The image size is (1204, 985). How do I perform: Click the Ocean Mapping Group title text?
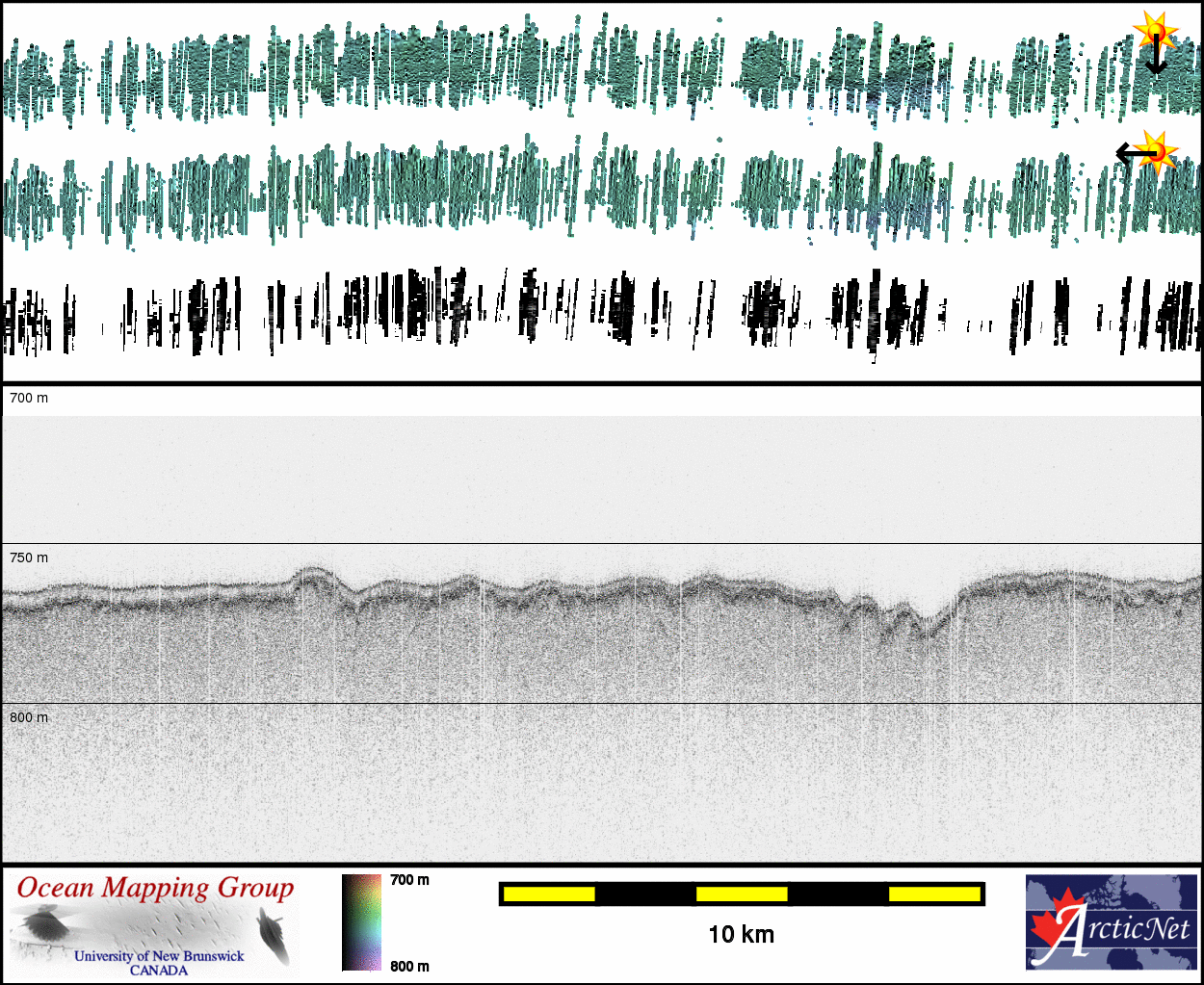click(155, 888)
